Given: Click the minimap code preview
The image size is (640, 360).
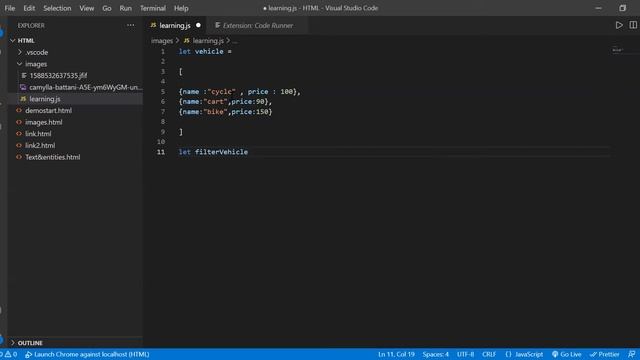Looking at the screenshot, I should [x=618, y=50].
